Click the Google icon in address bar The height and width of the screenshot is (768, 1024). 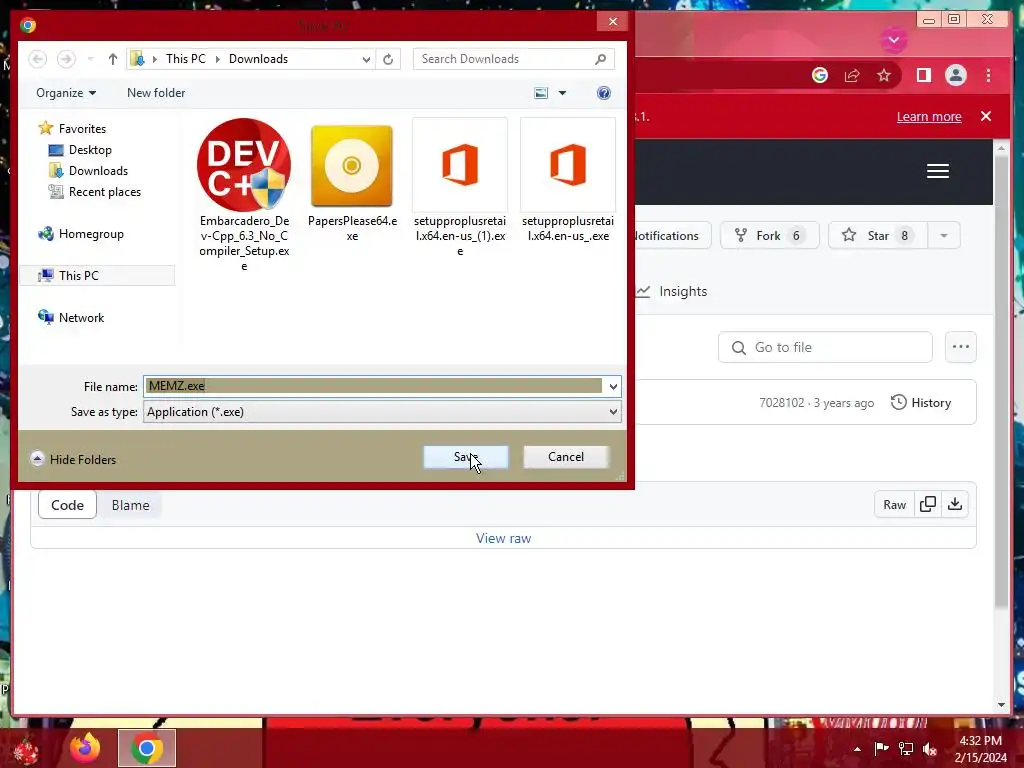820,75
